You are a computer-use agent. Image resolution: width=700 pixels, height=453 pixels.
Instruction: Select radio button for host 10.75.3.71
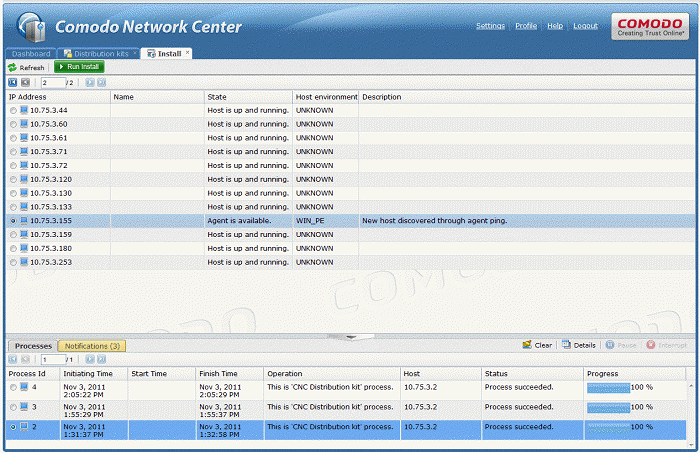pyautogui.click(x=13, y=152)
